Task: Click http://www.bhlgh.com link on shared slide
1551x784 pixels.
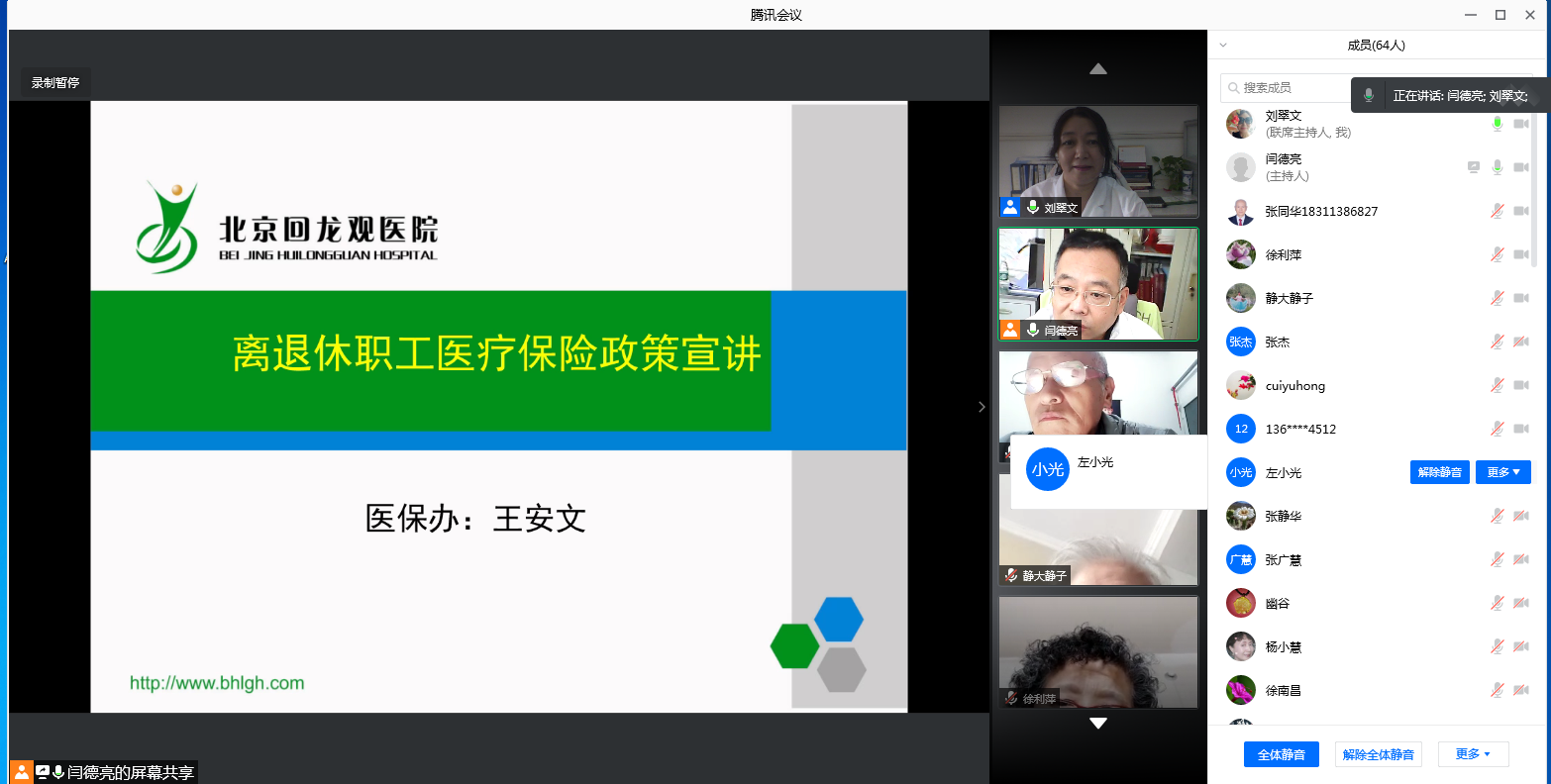Action: coord(217,683)
